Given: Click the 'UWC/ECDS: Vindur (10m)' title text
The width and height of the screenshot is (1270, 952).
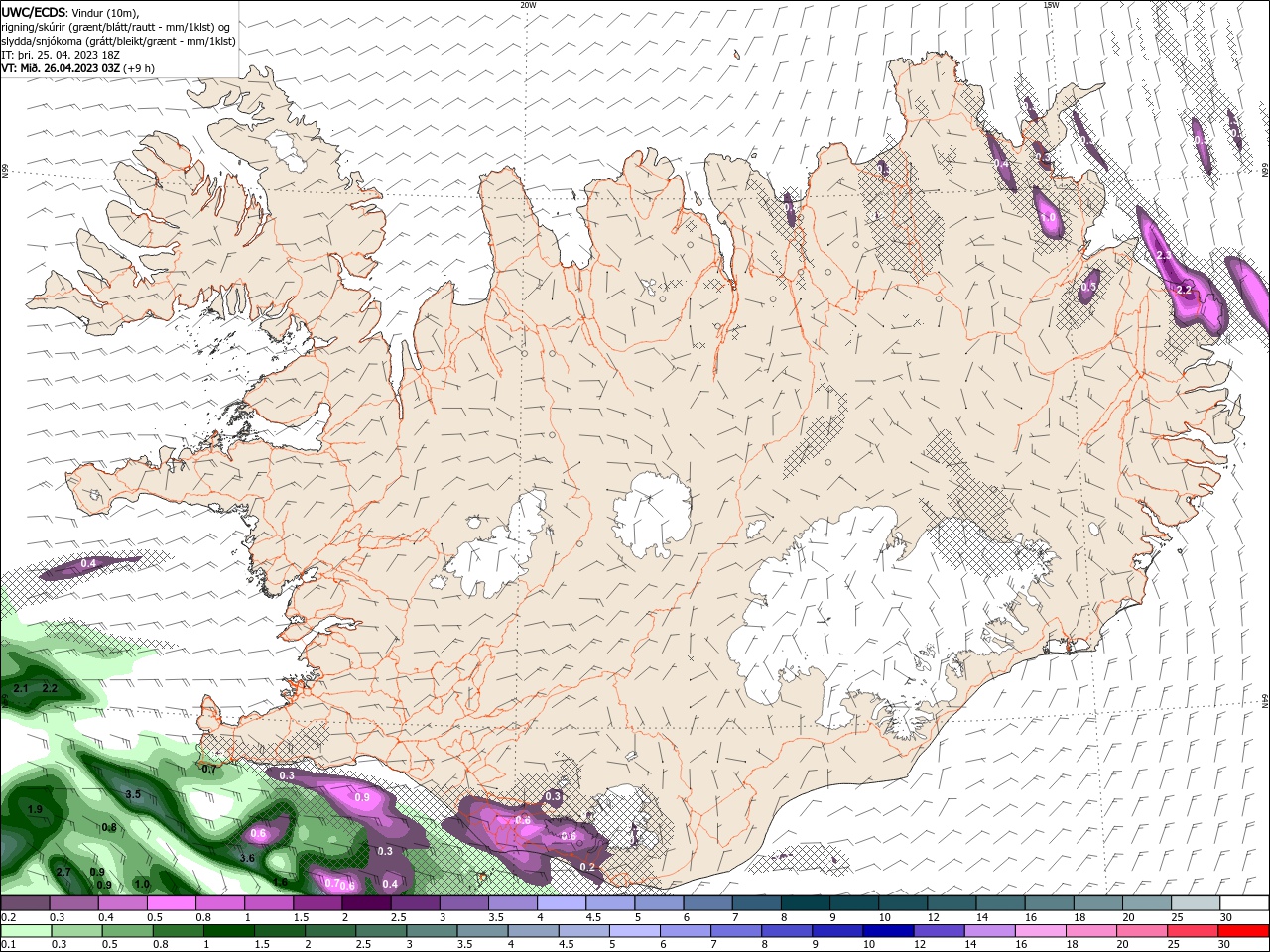Looking at the screenshot, I should point(69,12).
